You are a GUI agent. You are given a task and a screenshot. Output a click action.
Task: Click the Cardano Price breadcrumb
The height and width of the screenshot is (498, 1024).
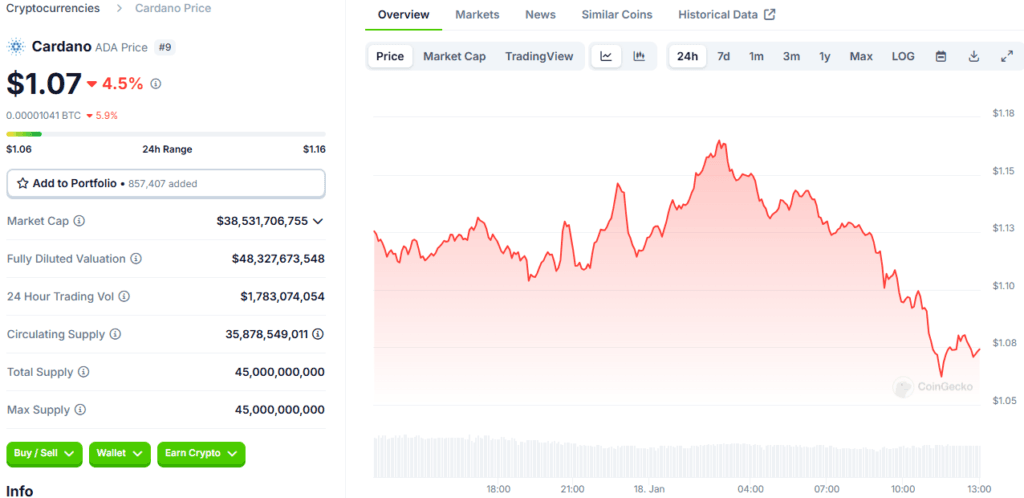pos(173,8)
